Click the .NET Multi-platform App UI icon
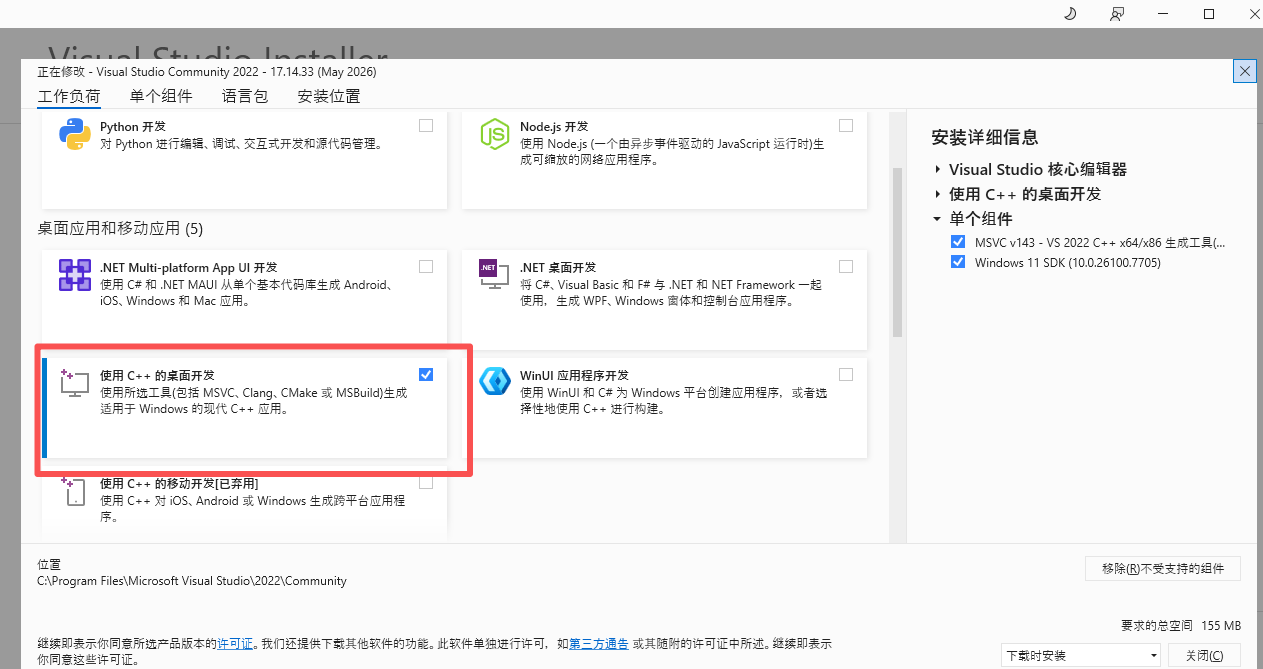Viewport: 1263px width, 669px height. [x=75, y=275]
